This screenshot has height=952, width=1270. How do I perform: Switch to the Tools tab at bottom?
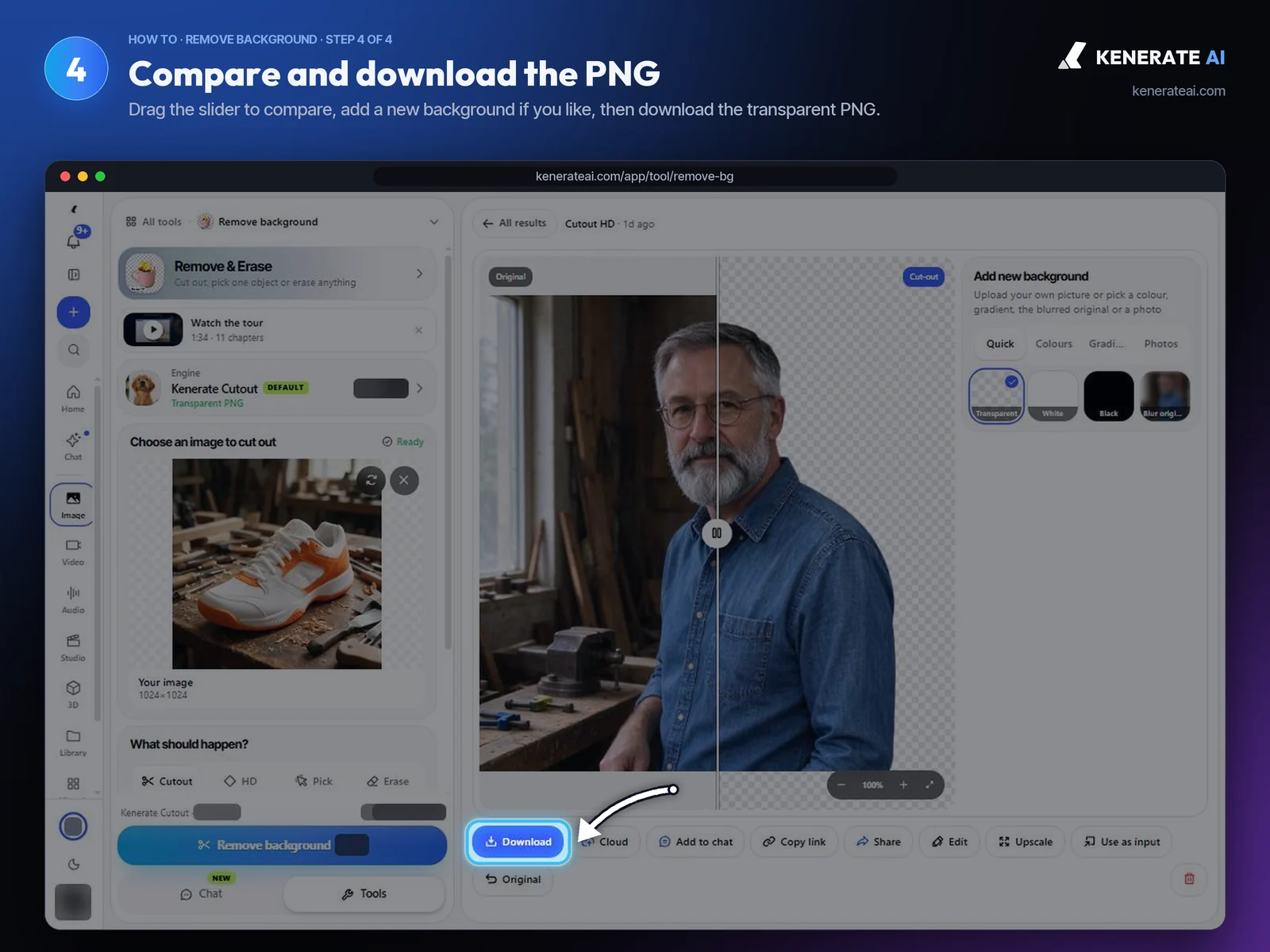364,893
